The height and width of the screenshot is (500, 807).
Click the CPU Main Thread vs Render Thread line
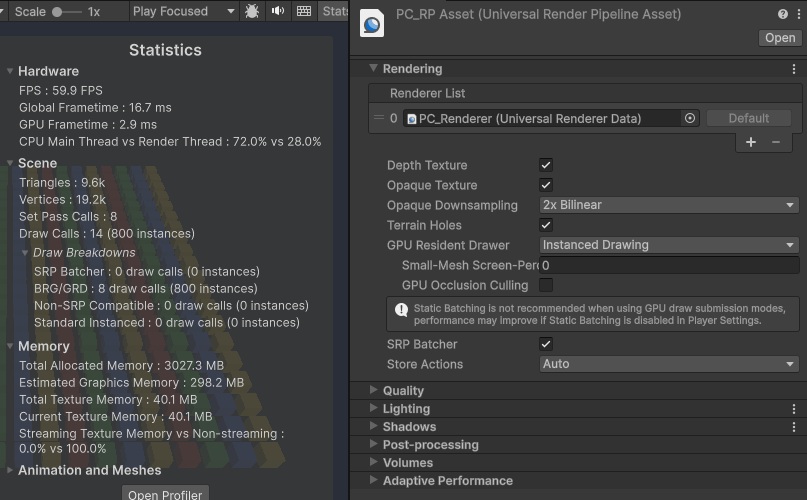click(170, 142)
